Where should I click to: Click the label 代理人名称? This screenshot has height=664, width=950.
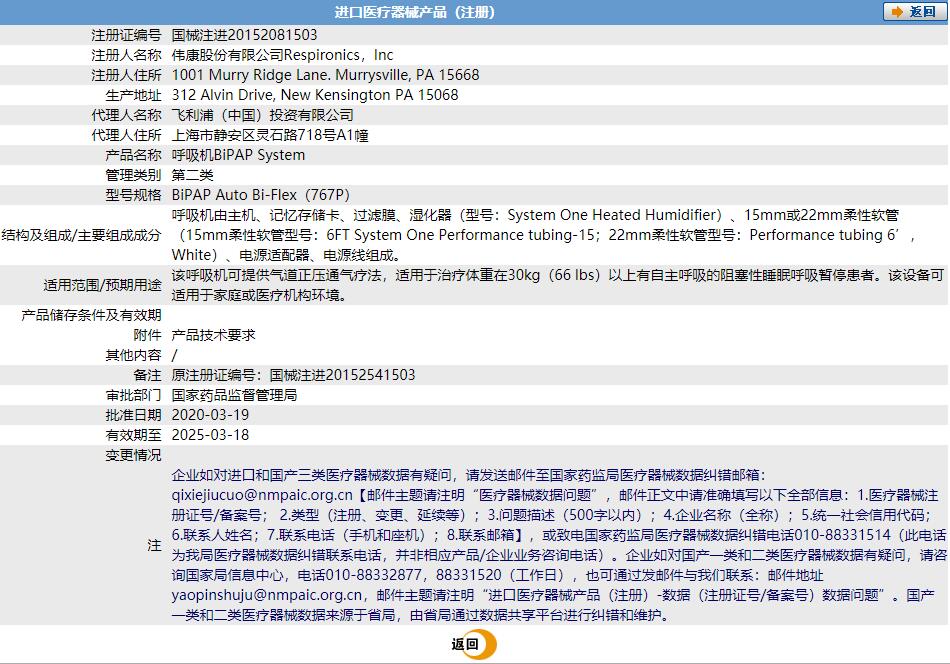(x=126, y=115)
